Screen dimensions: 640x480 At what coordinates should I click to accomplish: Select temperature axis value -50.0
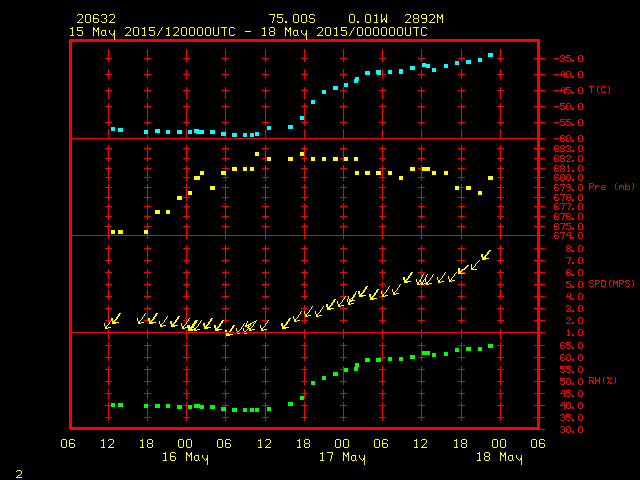pos(569,107)
